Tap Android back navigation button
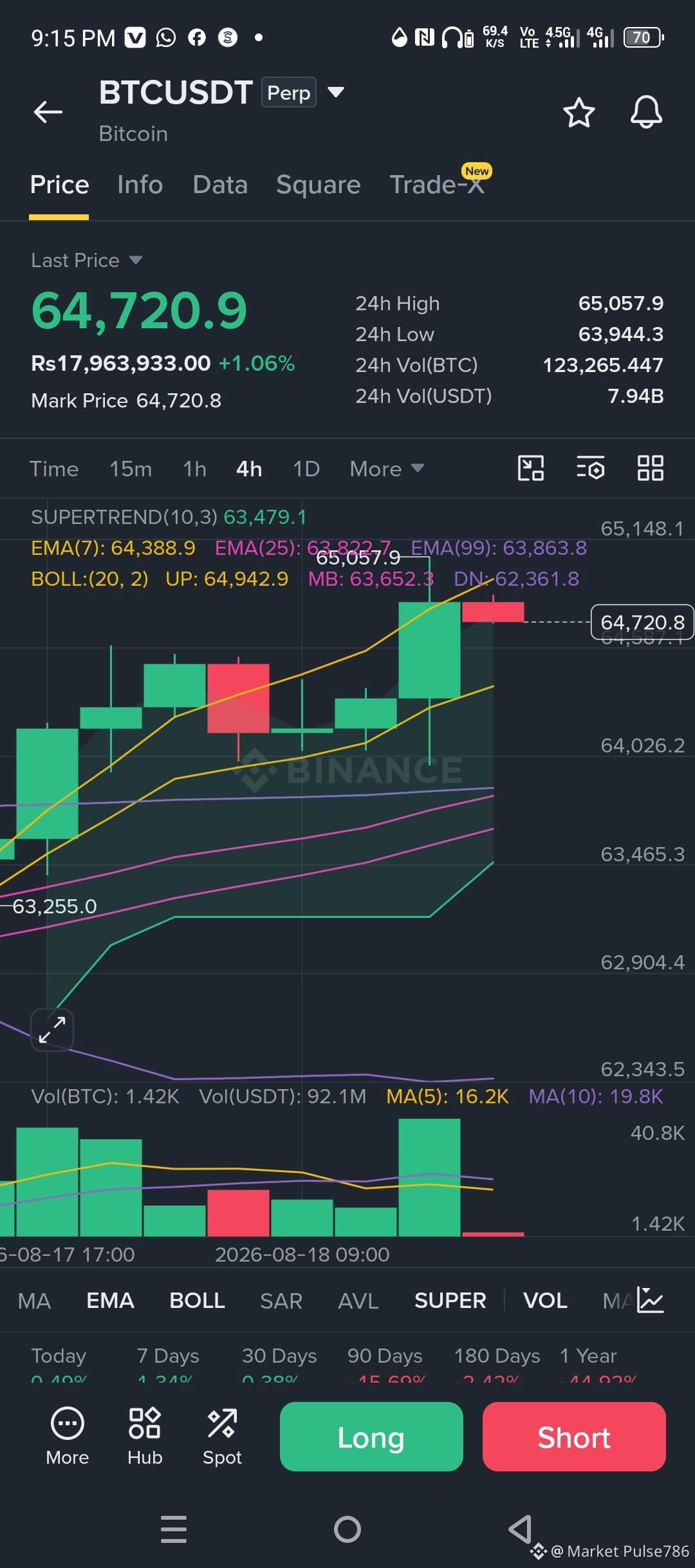This screenshot has width=695, height=1568. click(x=520, y=1529)
